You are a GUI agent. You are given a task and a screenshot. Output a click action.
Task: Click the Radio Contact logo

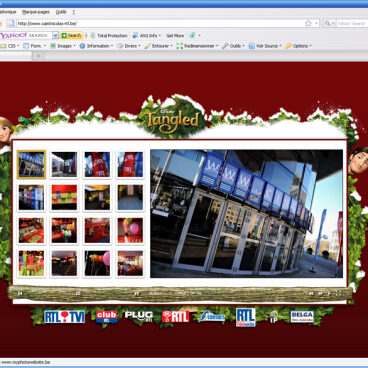click(212, 316)
